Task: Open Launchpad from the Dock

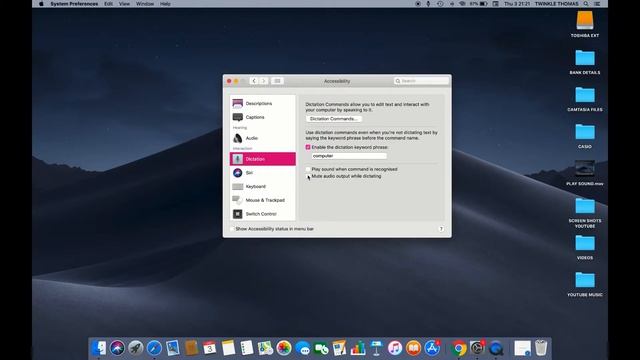Action: tap(136, 348)
